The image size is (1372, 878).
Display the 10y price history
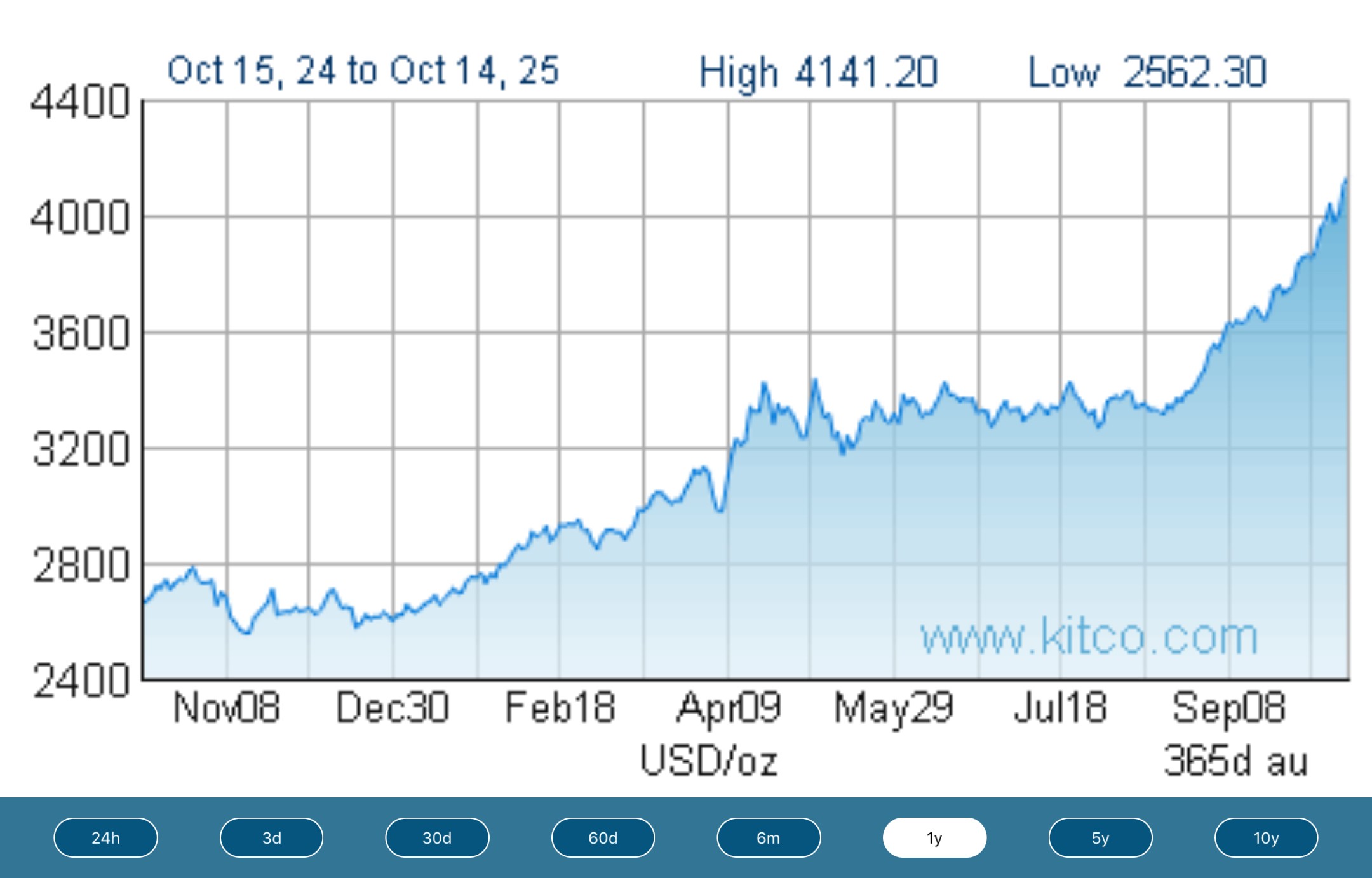click(x=1266, y=837)
